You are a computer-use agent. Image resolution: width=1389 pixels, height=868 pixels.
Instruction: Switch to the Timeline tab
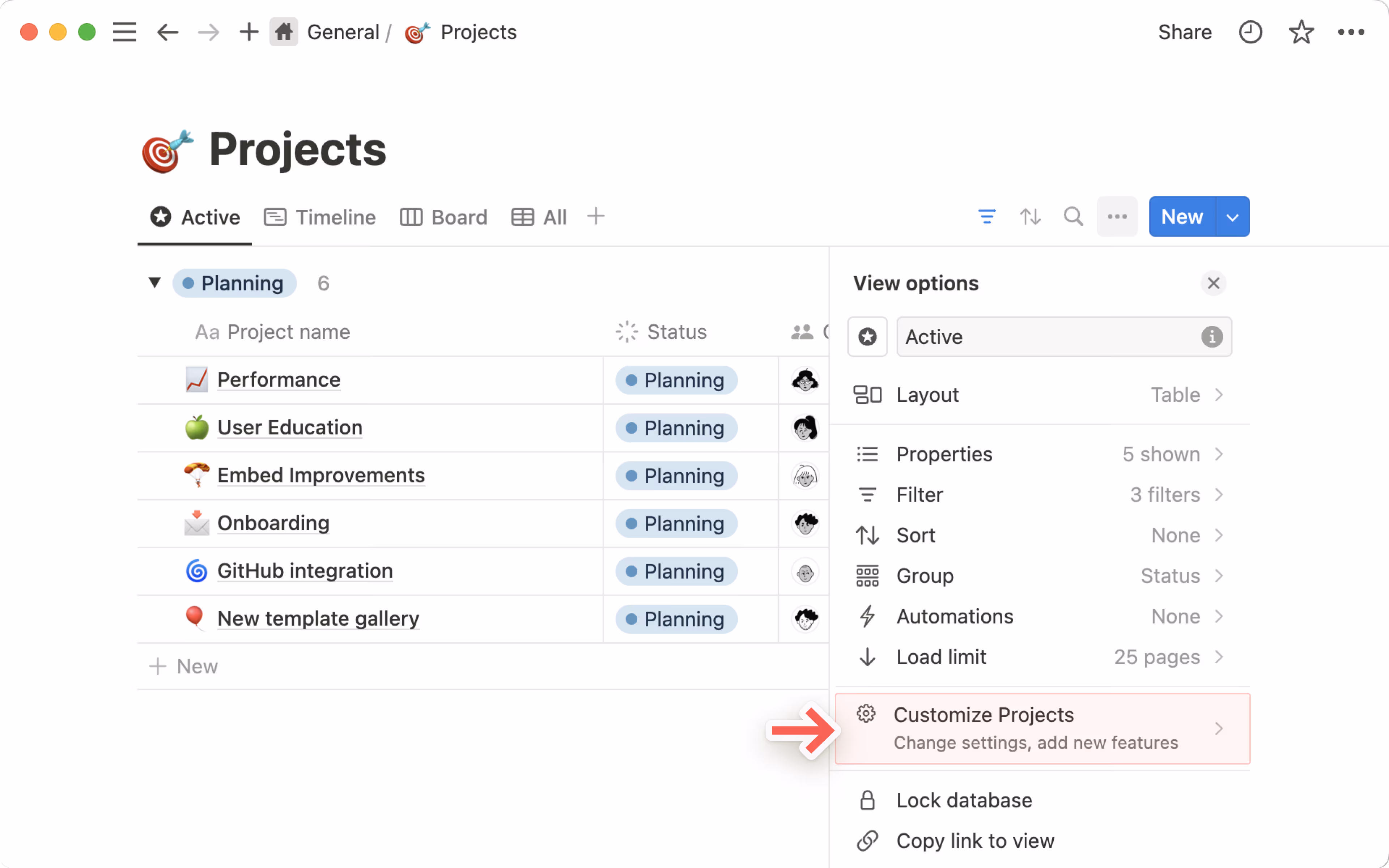[x=335, y=217]
